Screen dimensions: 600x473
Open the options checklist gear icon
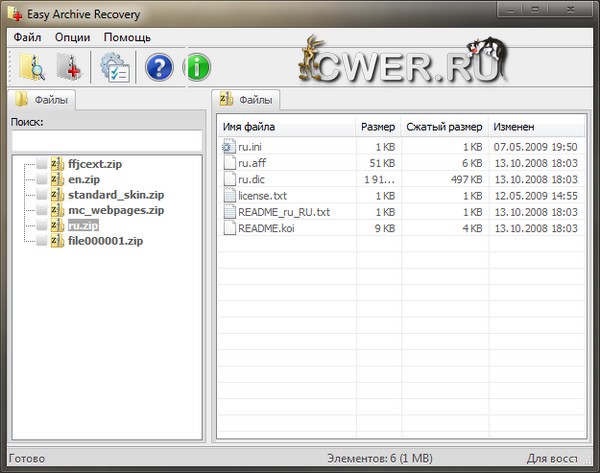tap(113, 68)
